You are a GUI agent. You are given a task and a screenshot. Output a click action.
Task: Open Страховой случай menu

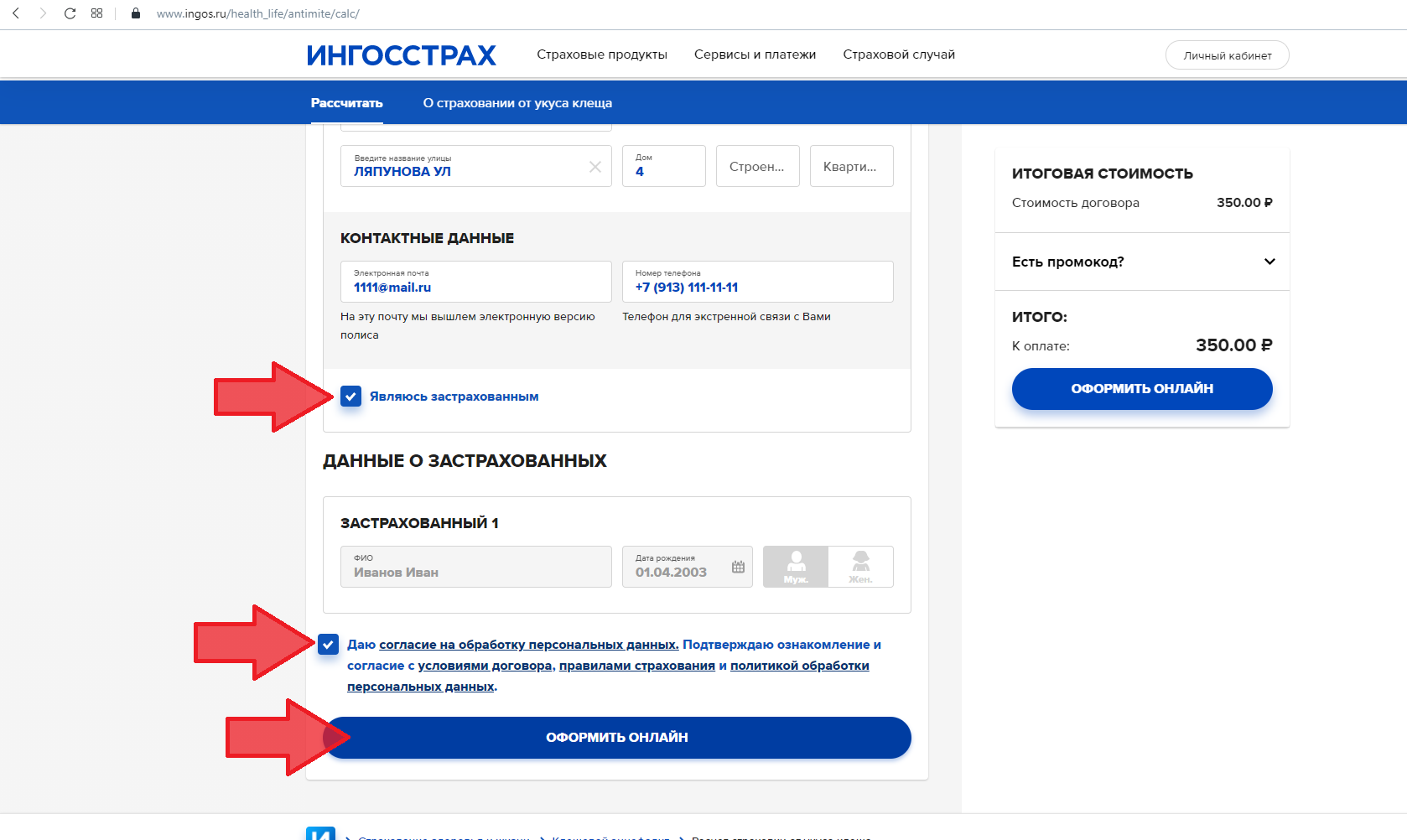(899, 54)
